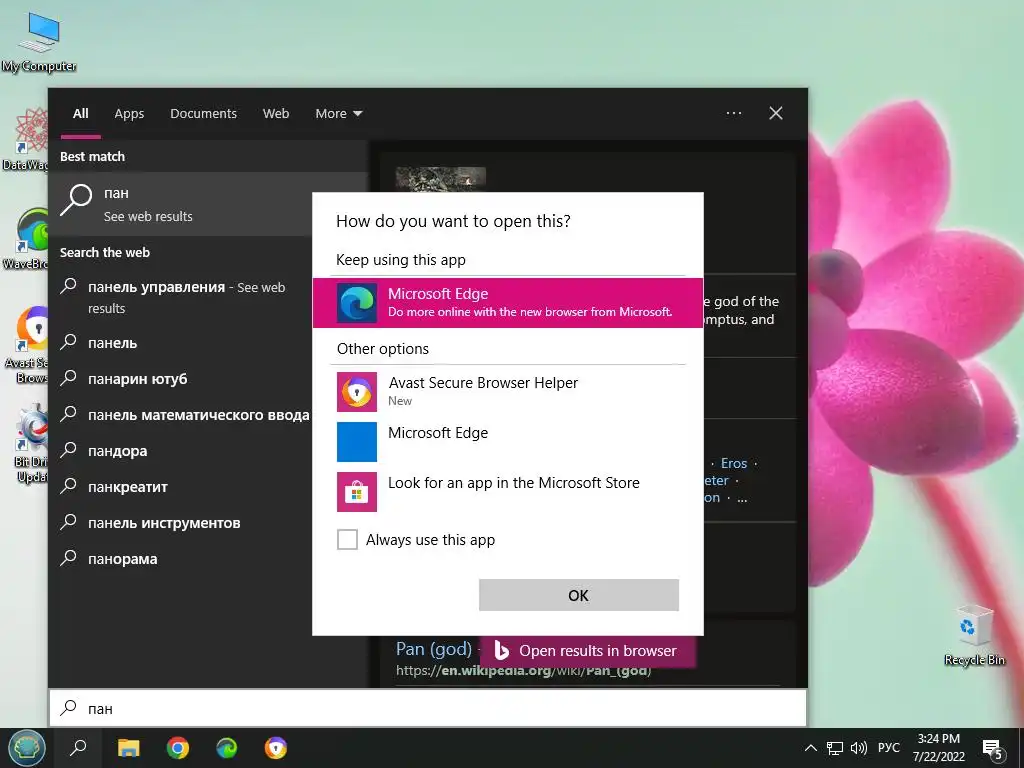Close the search panel with X

point(776,113)
